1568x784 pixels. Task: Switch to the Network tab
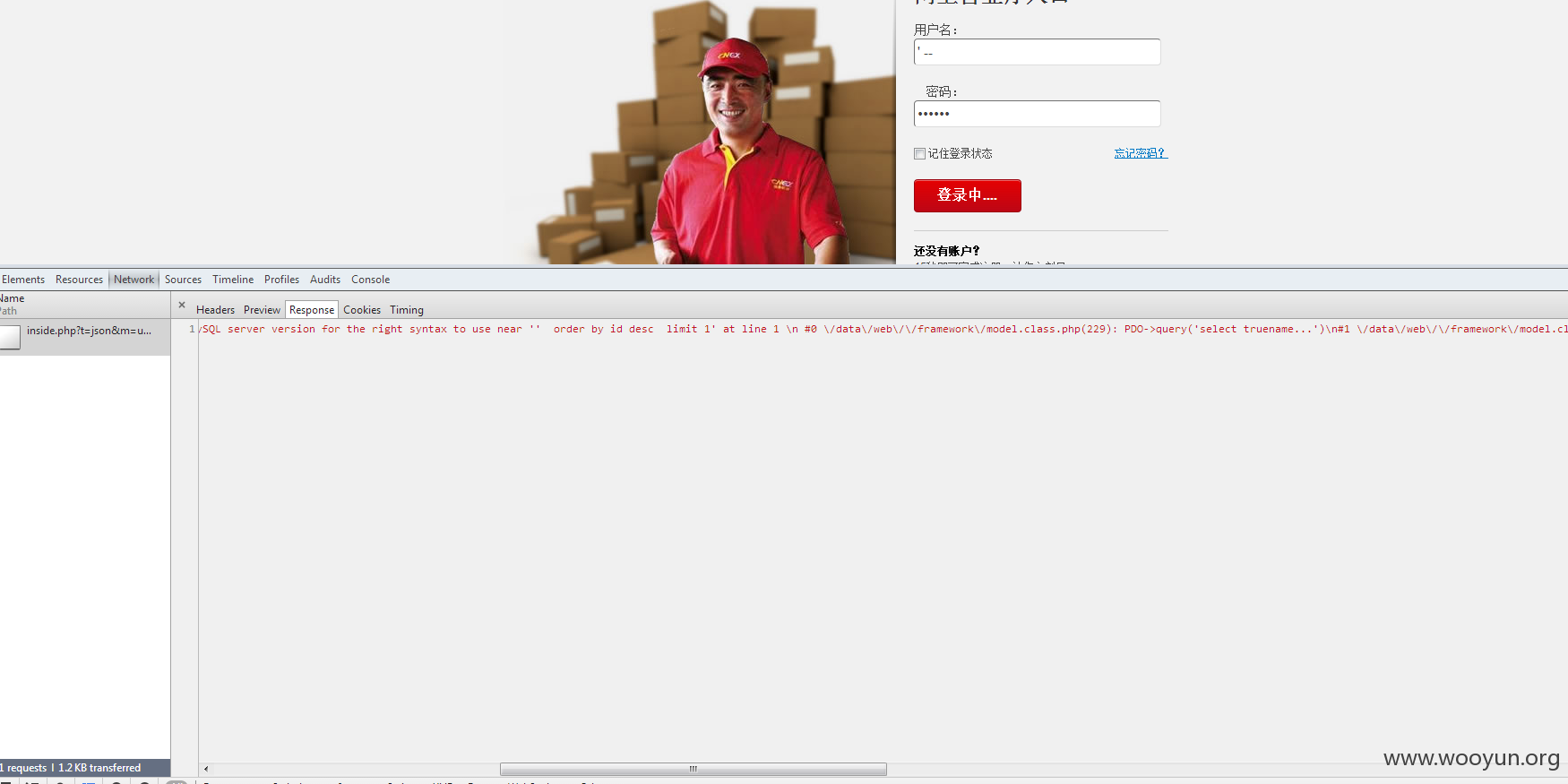pyautogui.click(x=134, y=280)
